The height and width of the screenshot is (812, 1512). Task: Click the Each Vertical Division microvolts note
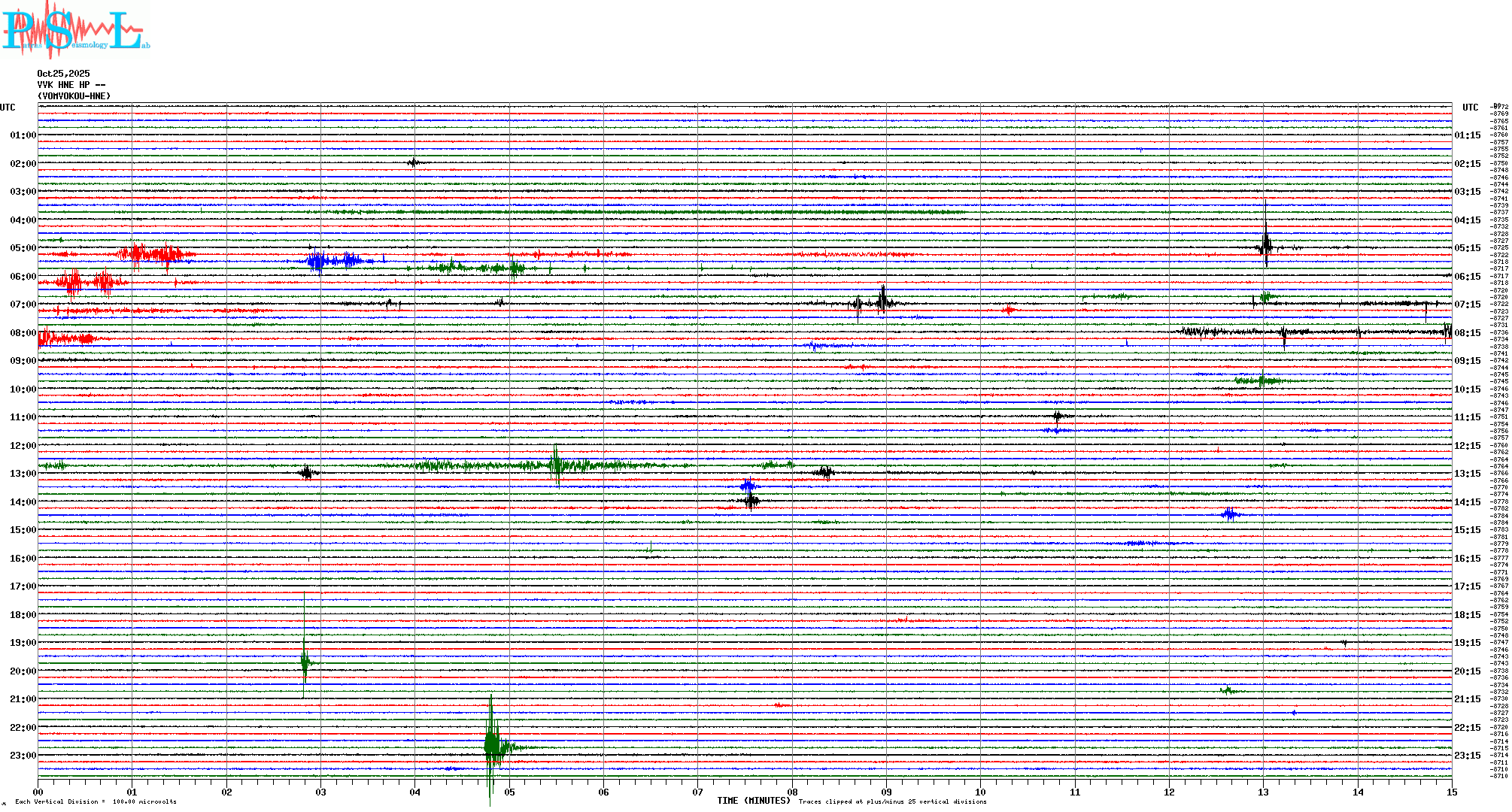coord(96,801)
